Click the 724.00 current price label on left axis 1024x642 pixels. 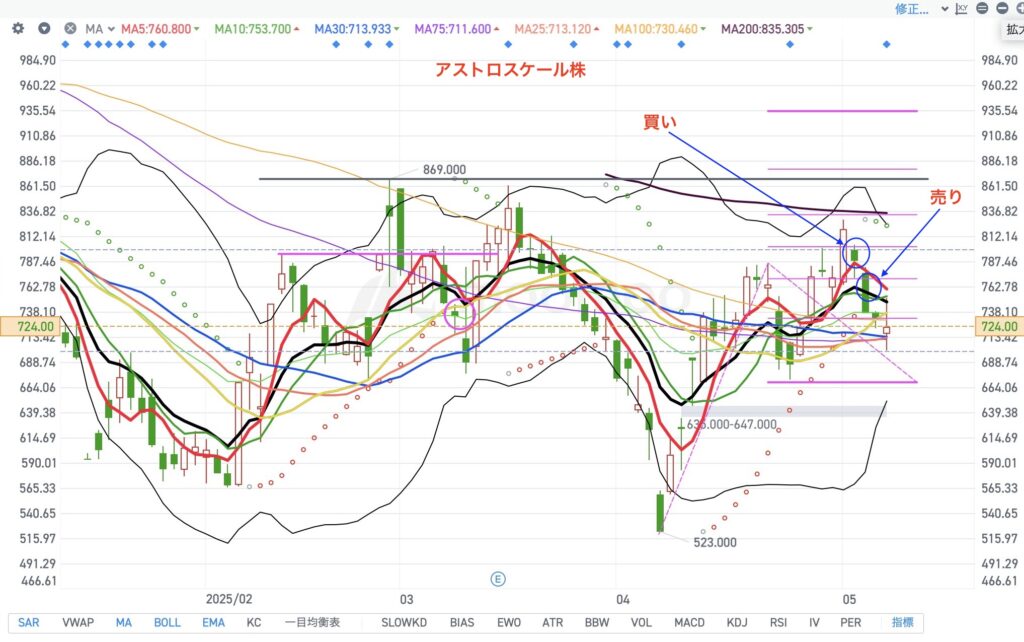click(30, 326)
